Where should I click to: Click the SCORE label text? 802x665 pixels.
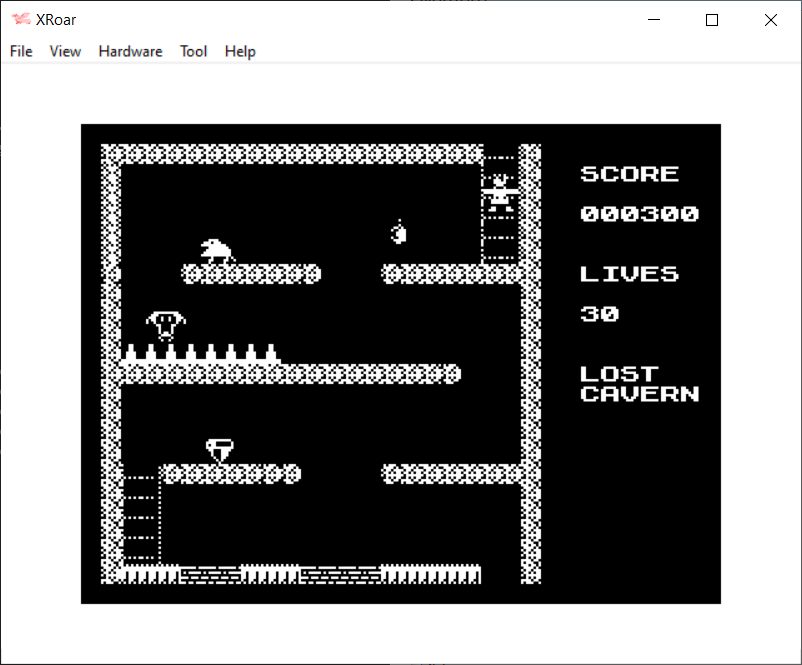pyautogui.click(x=629, y=174)
